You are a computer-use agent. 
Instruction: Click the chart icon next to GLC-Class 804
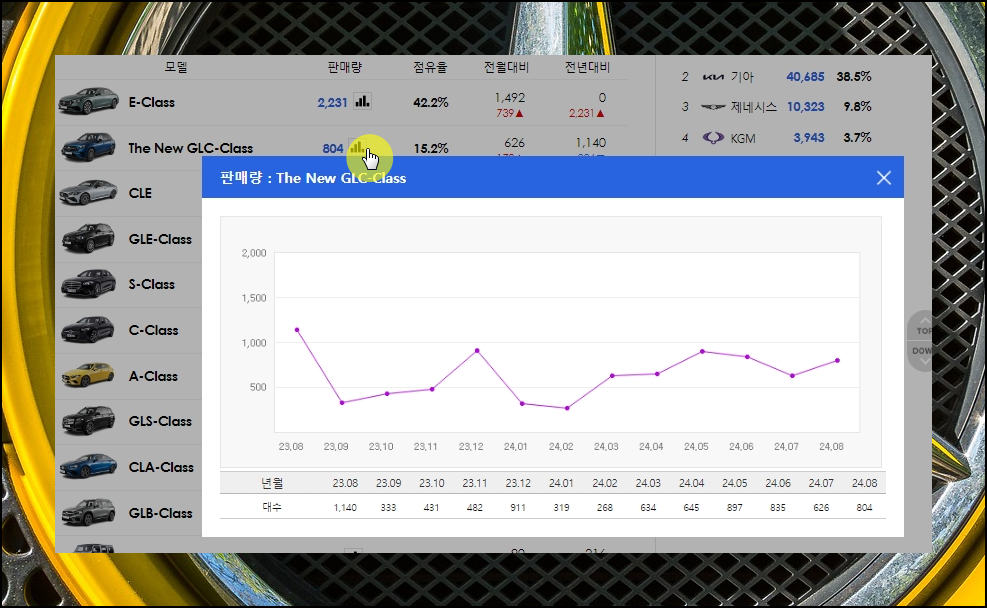(x=357, y=147)
